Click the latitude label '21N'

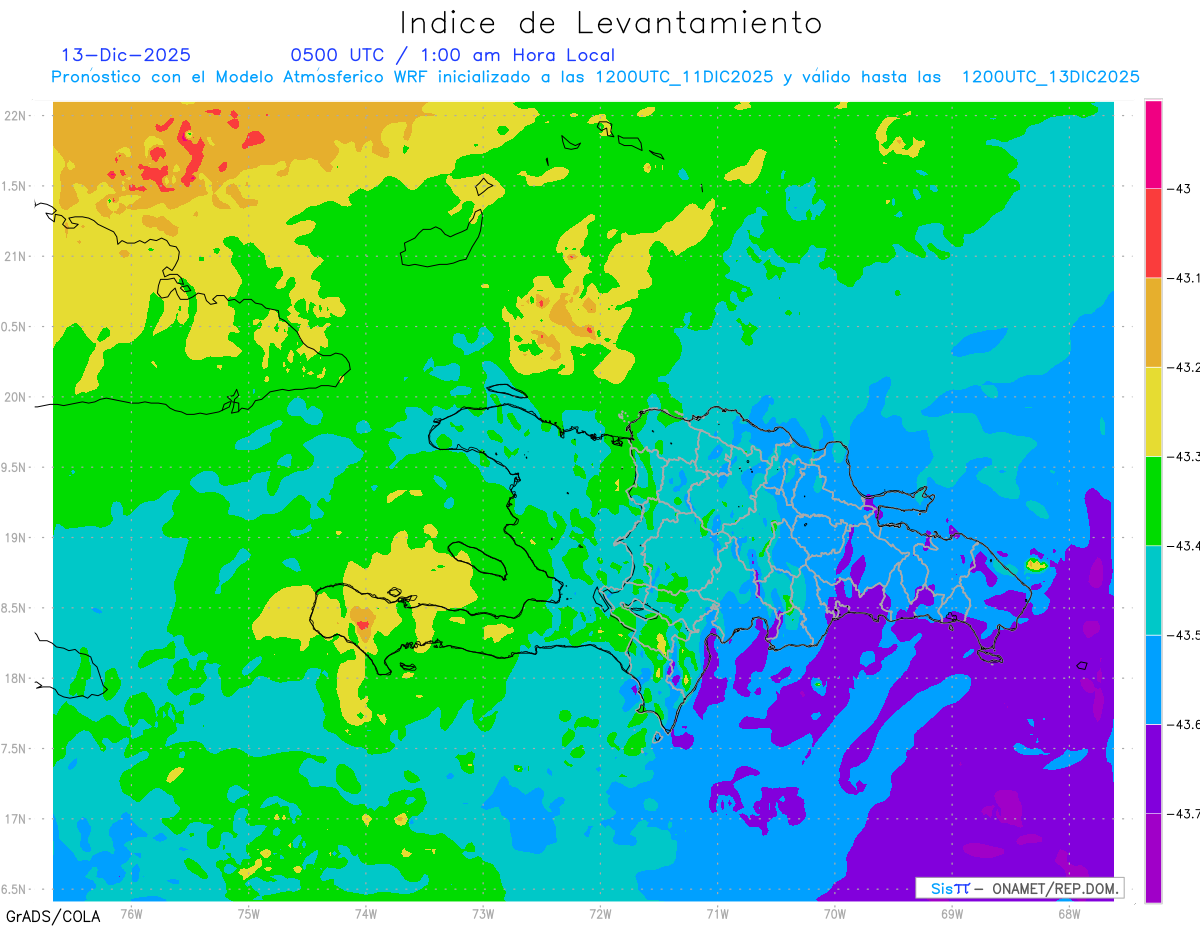pos(16,256)
